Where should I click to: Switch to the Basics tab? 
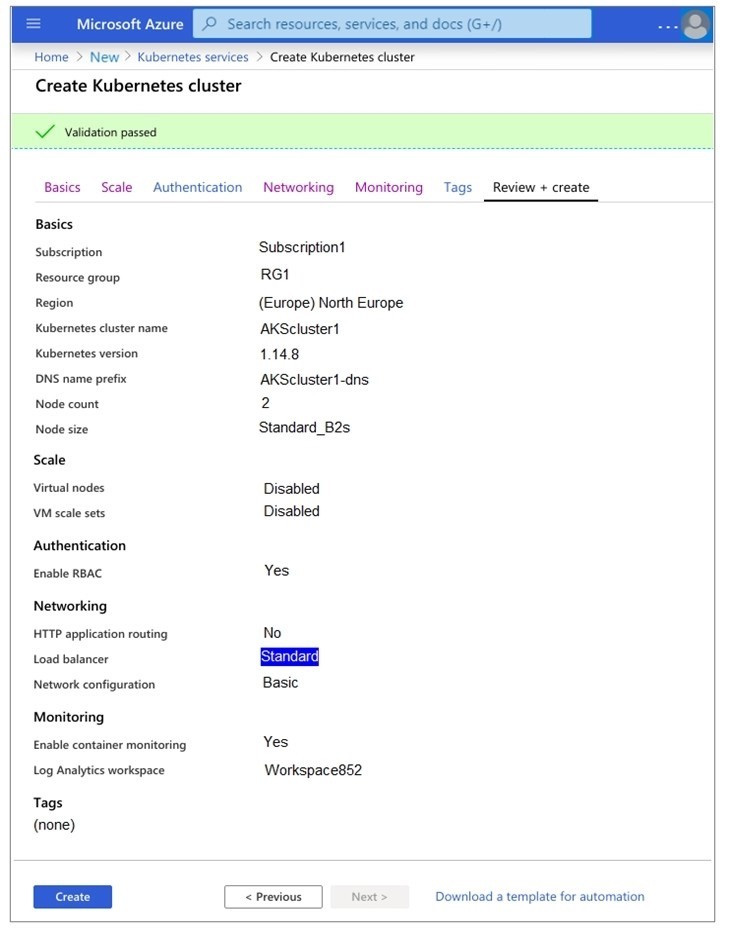pyautogui.click(x=62, y=187)
